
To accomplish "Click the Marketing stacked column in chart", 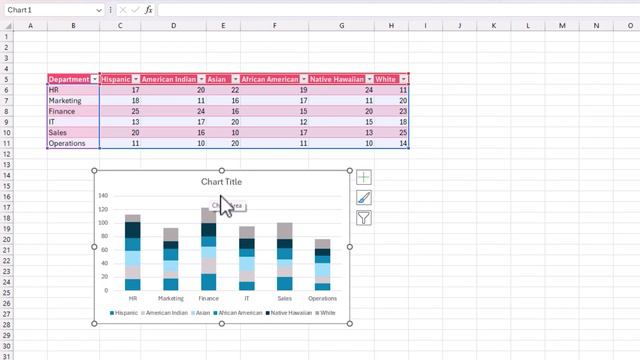I will [x=171, y=259].
